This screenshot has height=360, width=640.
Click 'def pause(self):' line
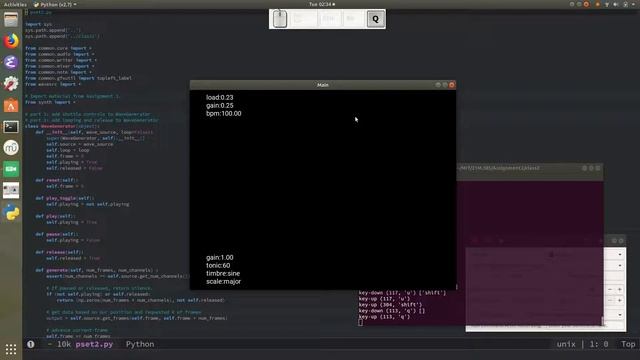pyautogui.click(x=57, y=234)
